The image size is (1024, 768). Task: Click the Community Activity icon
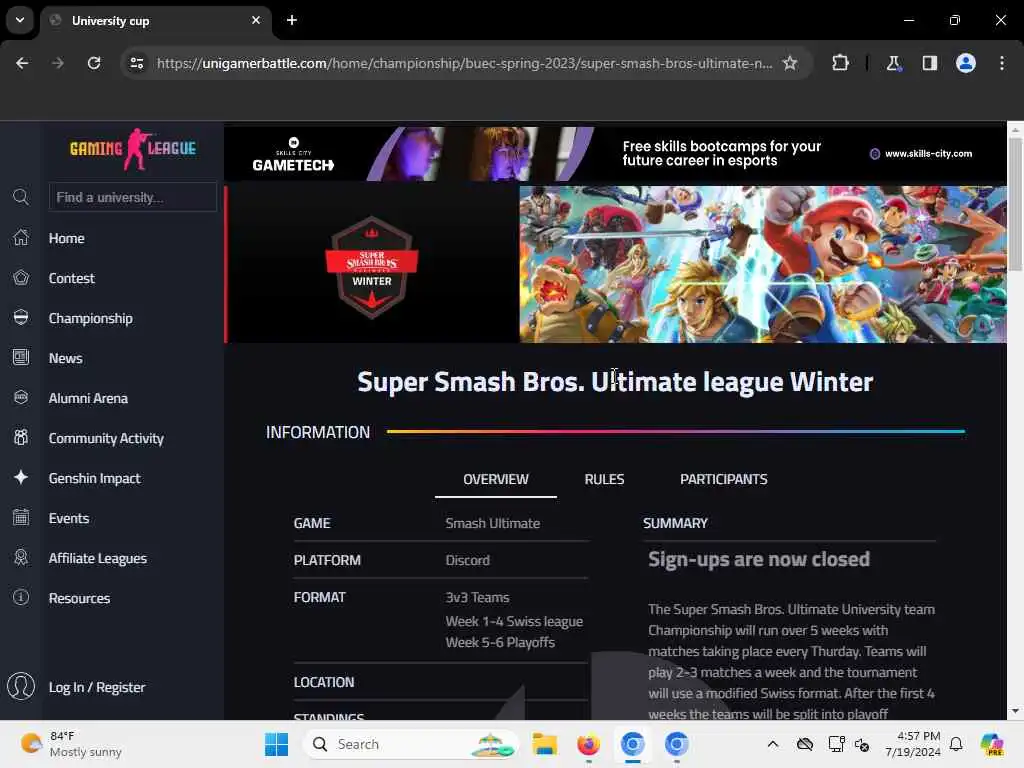21,438
